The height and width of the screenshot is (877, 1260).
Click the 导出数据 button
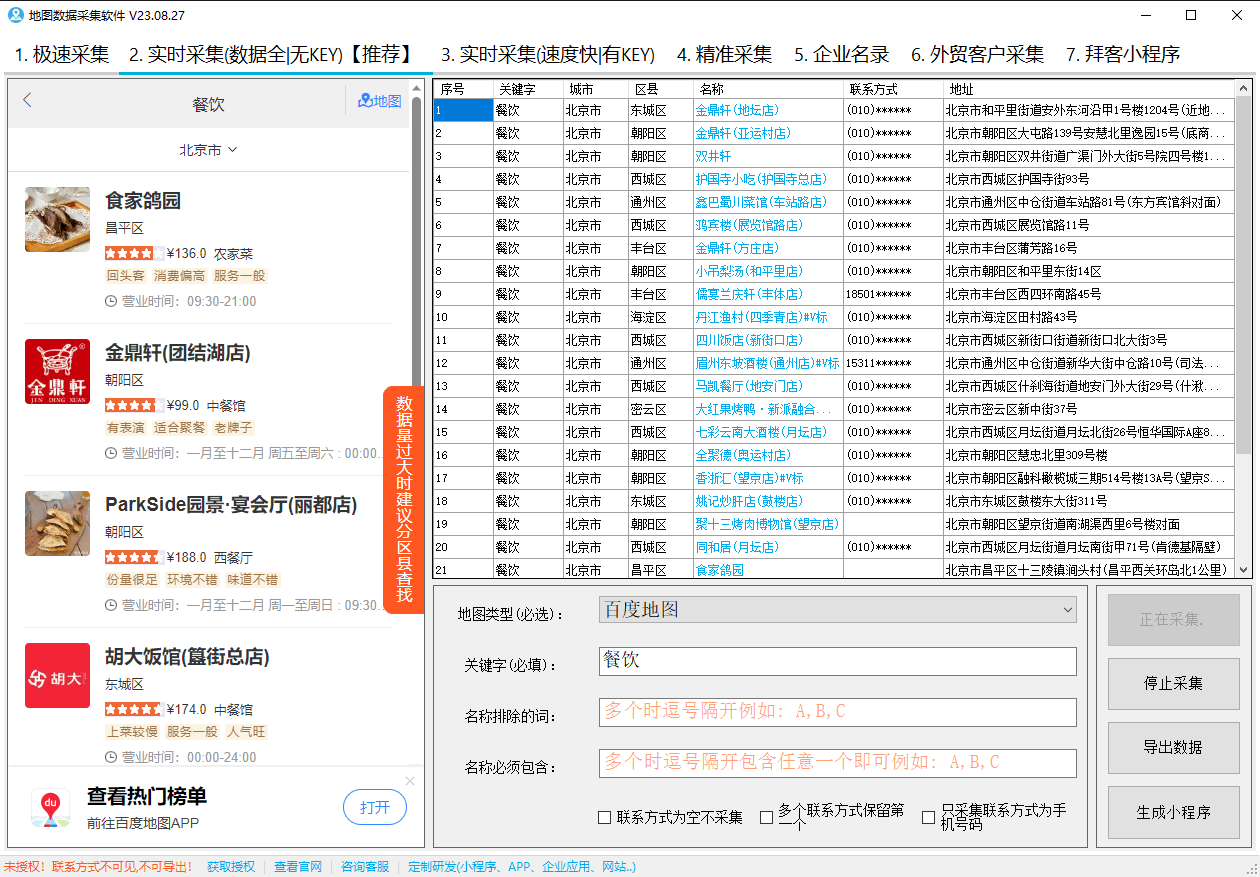click(x=1173, y=748)
